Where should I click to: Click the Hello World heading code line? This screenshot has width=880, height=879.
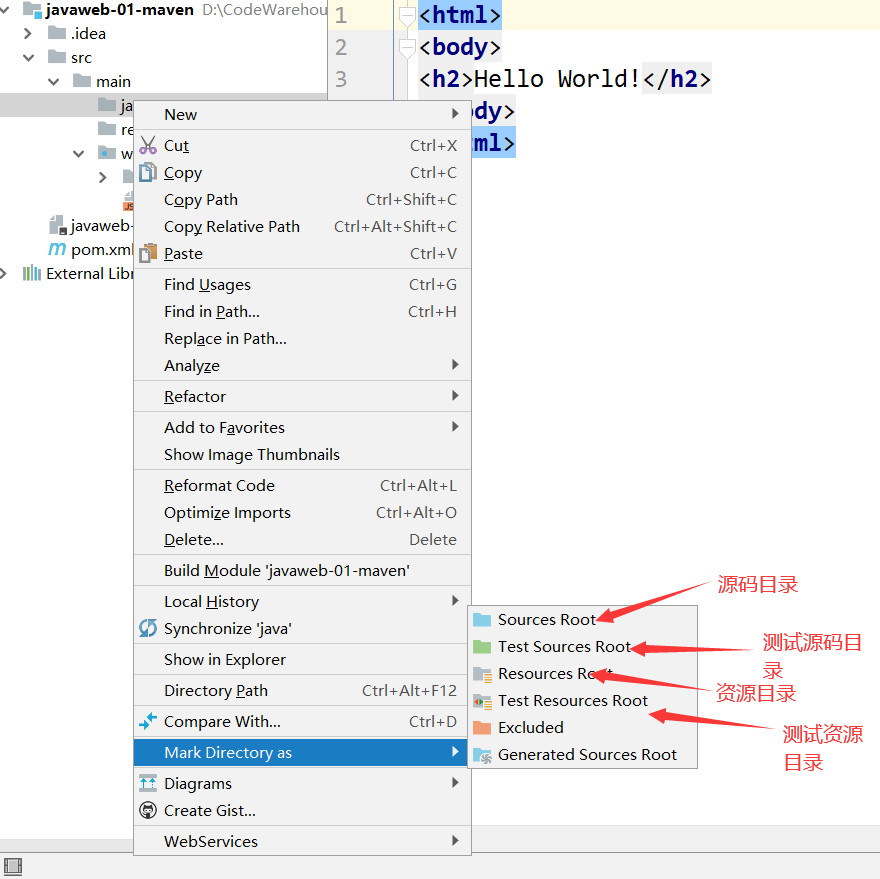(565, 79)
